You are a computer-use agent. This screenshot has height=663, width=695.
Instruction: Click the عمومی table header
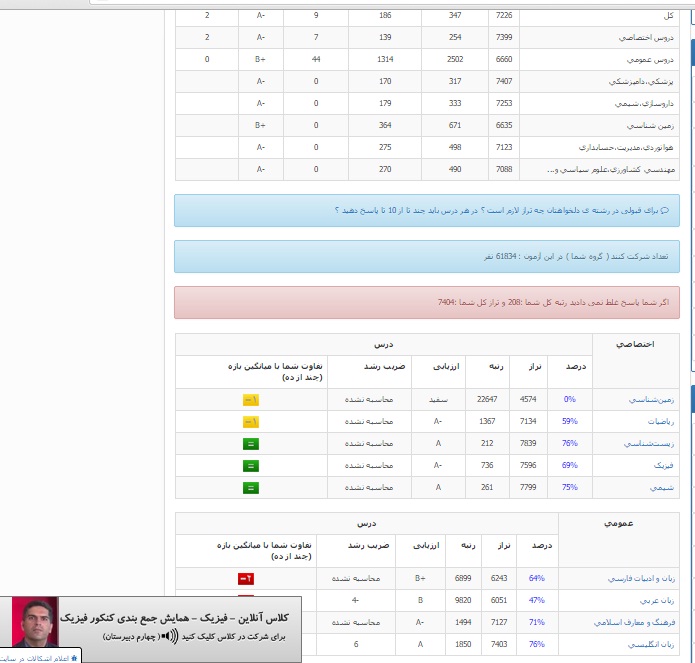tap(619, 524)
